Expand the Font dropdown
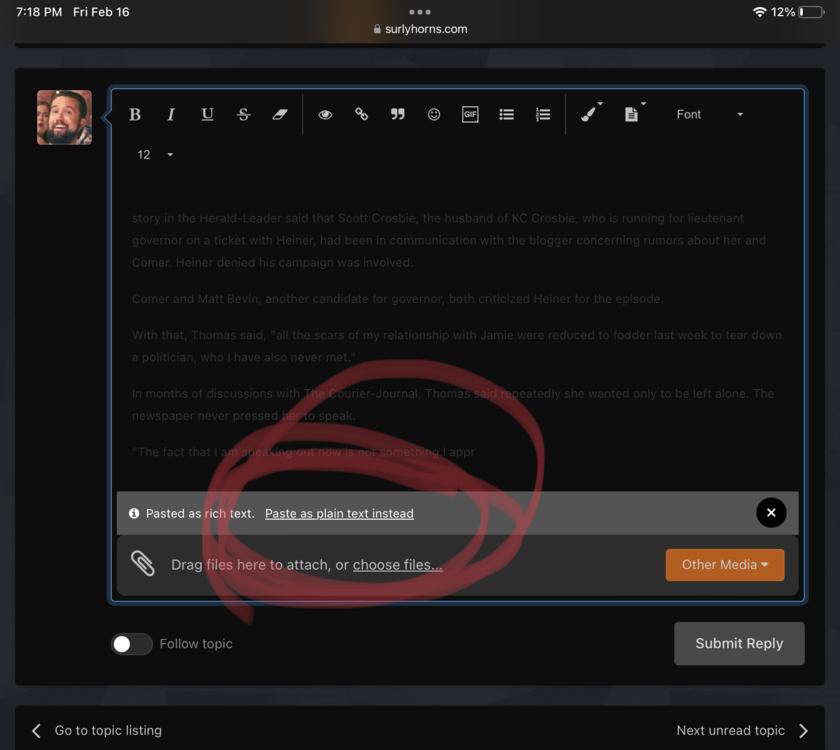840x750 pixels. 709,115
